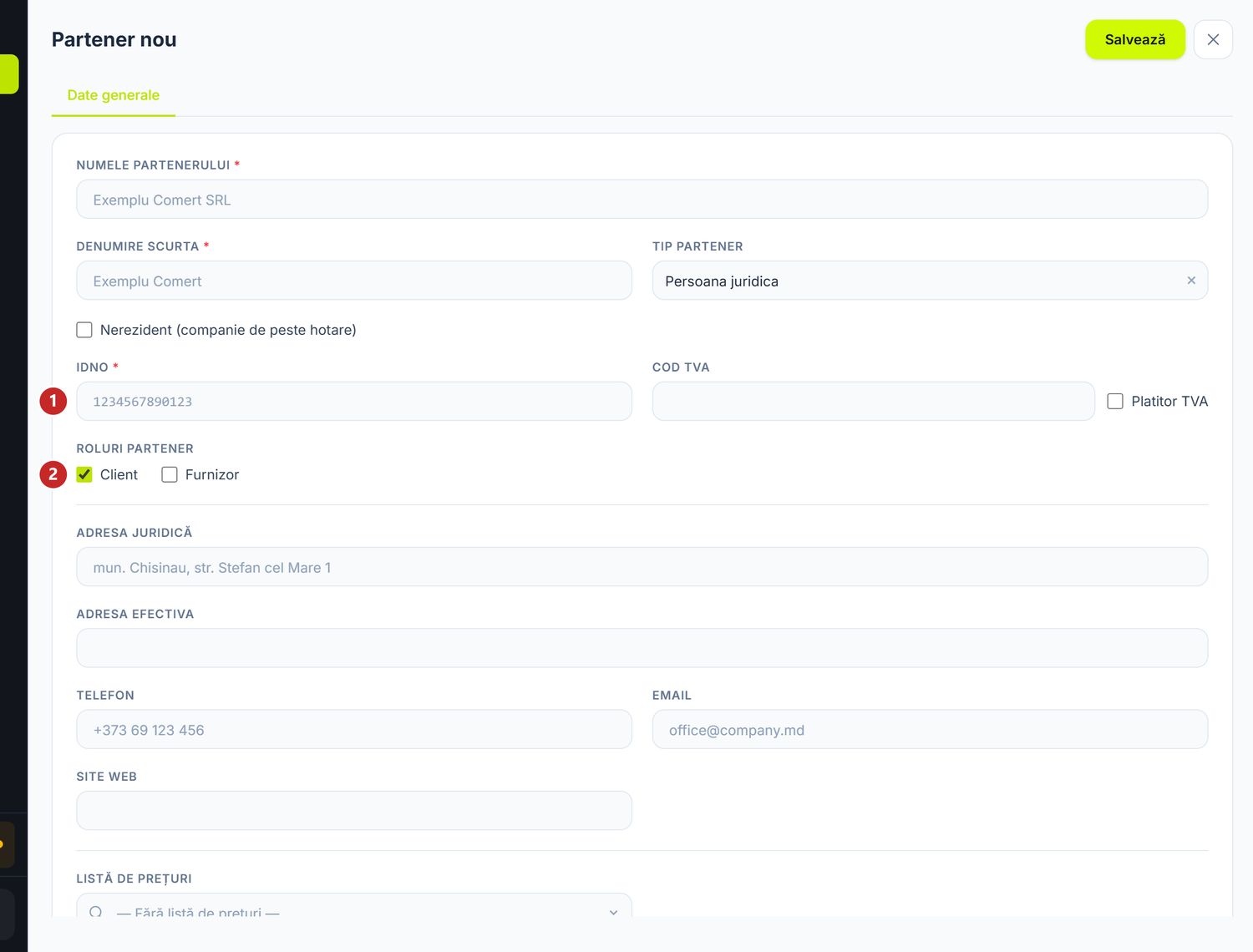The width and height of the screenshot is (1253, 952).
Task: Focus the Adresa efectiva input field
Action: (x=642, y=648)
